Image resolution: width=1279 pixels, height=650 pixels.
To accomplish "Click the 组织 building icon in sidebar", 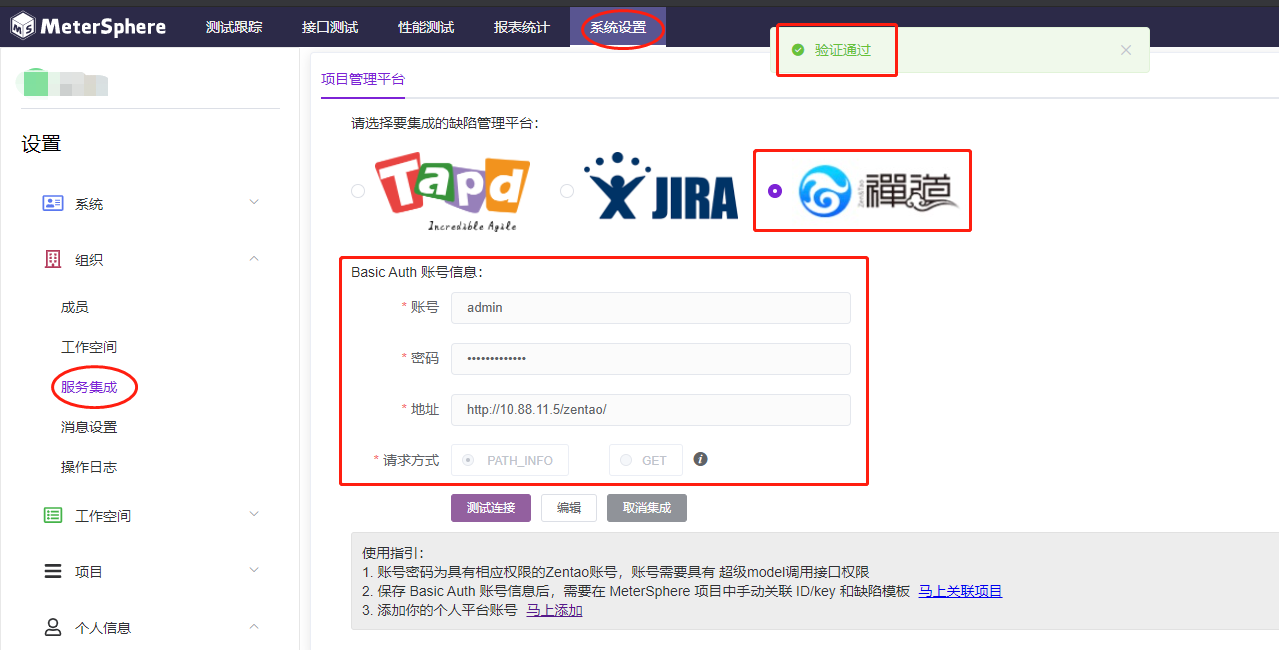I will 52,259.
